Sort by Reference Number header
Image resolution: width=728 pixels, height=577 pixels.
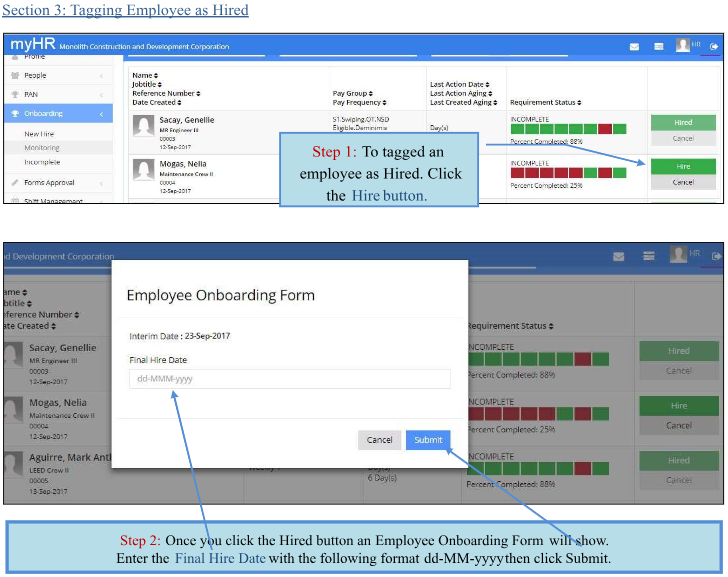click(x=166, y=93)
